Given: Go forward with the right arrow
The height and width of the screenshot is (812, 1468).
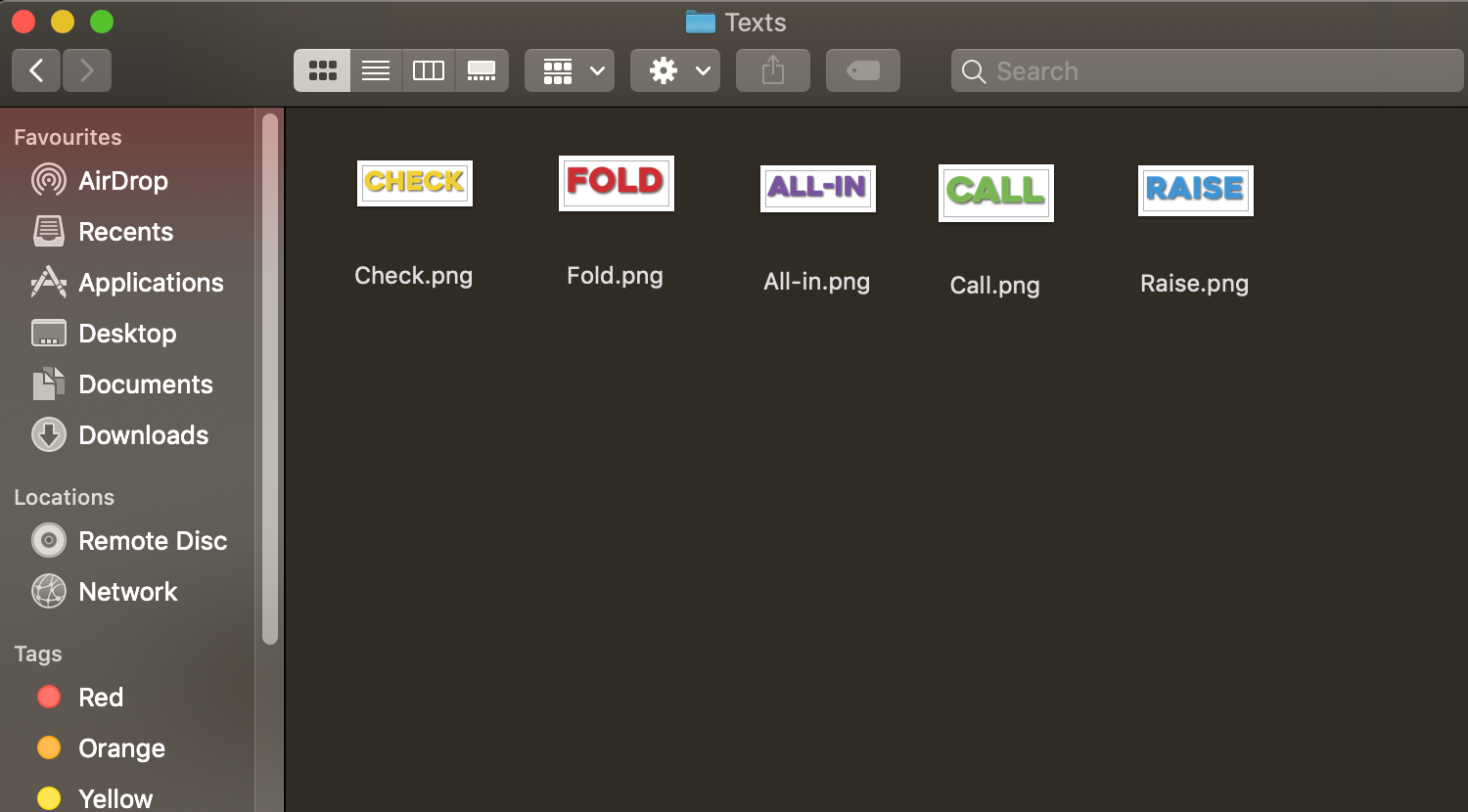Looking at the screenshot, I should point(87,70).
